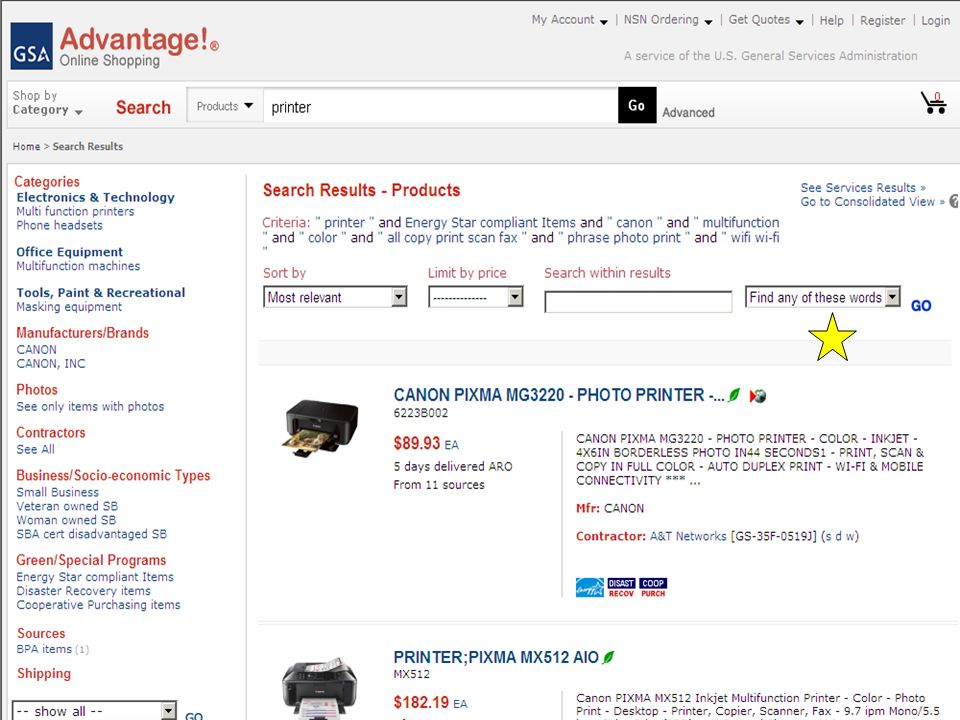The width and height of the screenshot is (960, 720).
Task: Click Canon MG3220 printer thumbnail image
Action: coord(320,428)
